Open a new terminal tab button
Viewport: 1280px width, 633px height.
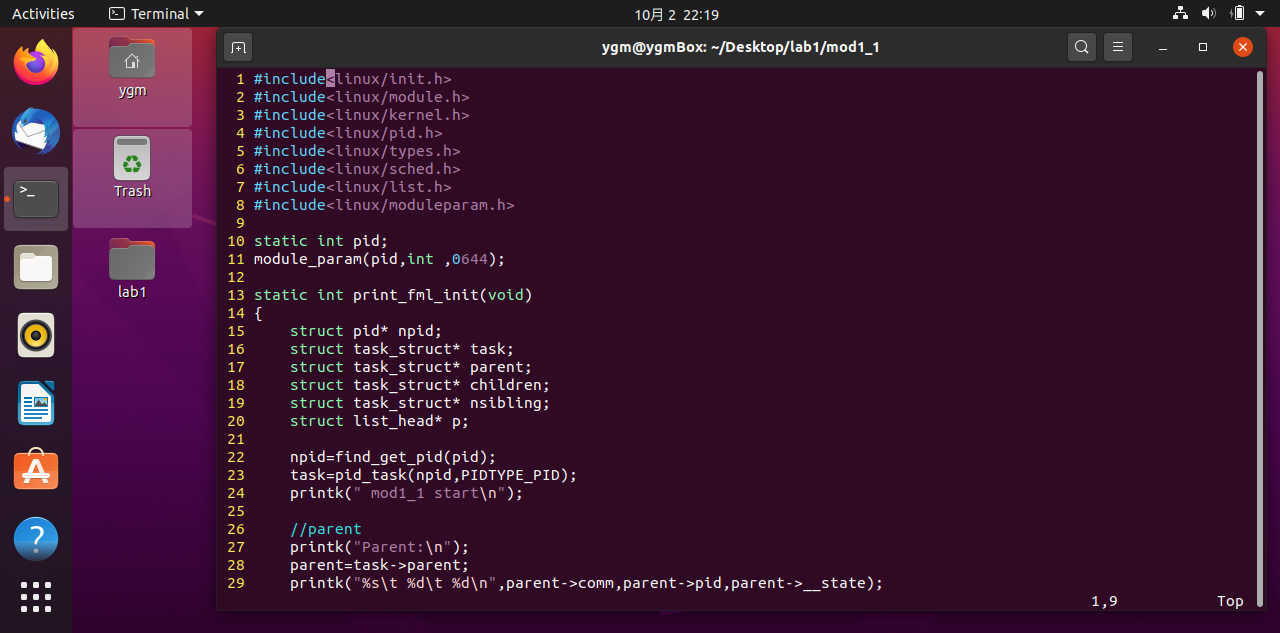[x=238, y=47]
